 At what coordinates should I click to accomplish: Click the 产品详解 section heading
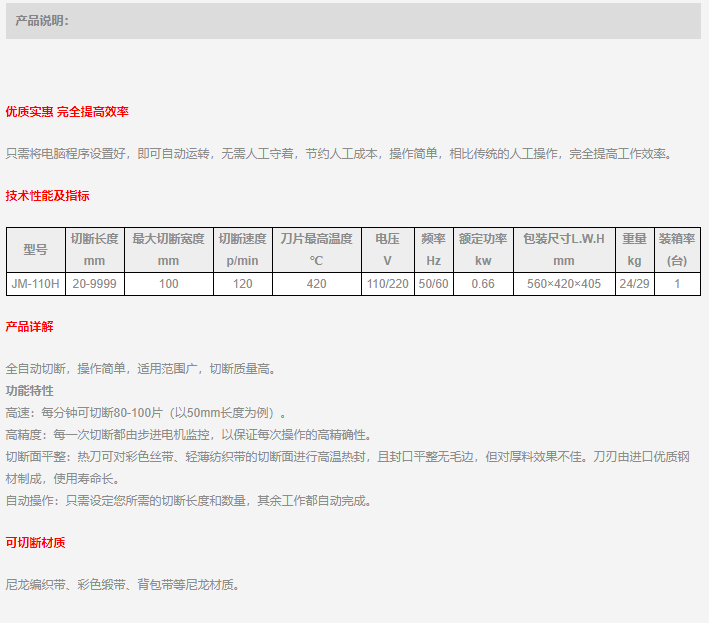pos(30,327)
